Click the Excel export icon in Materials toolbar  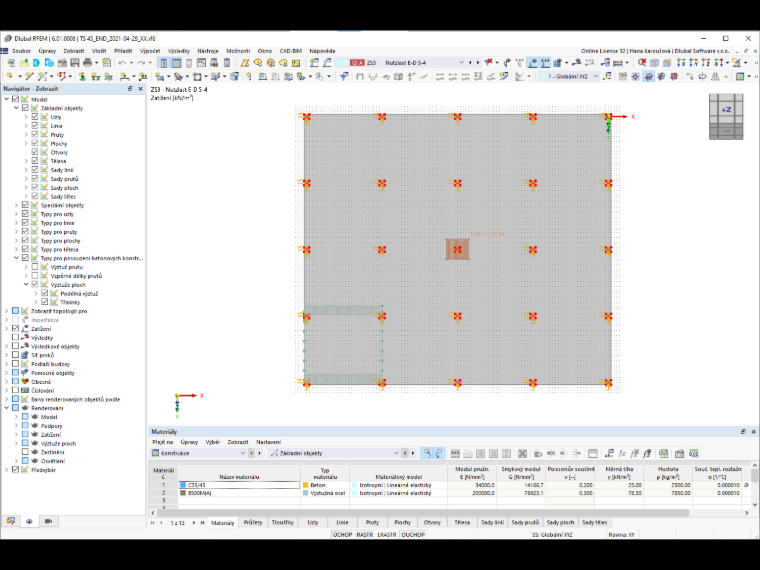coord(664,453)
